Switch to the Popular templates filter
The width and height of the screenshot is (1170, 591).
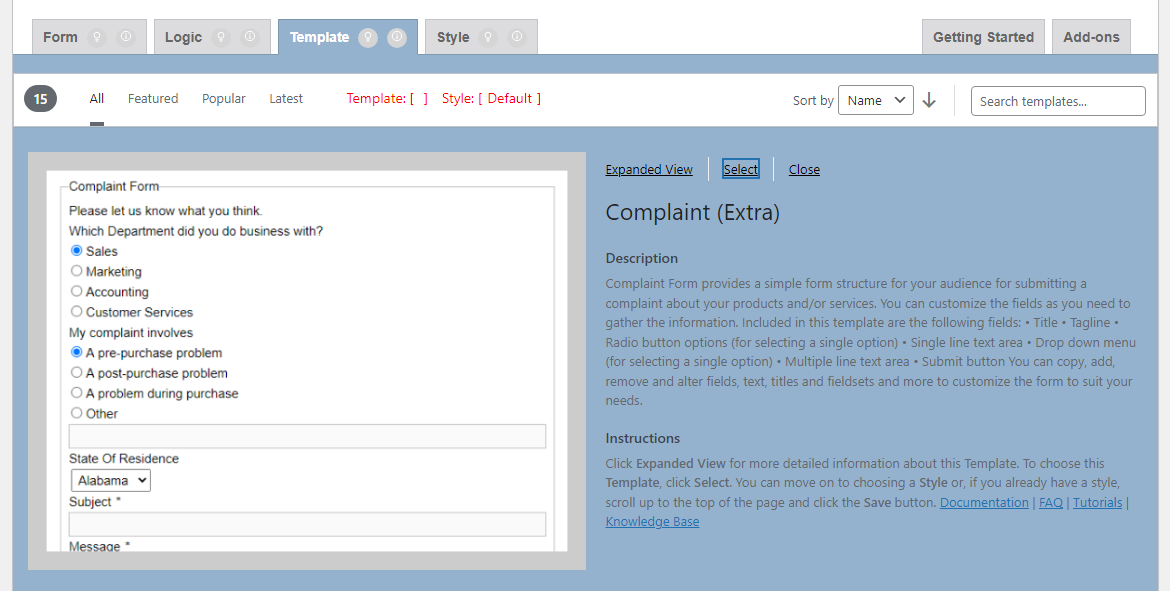click(x=224, y=99)
